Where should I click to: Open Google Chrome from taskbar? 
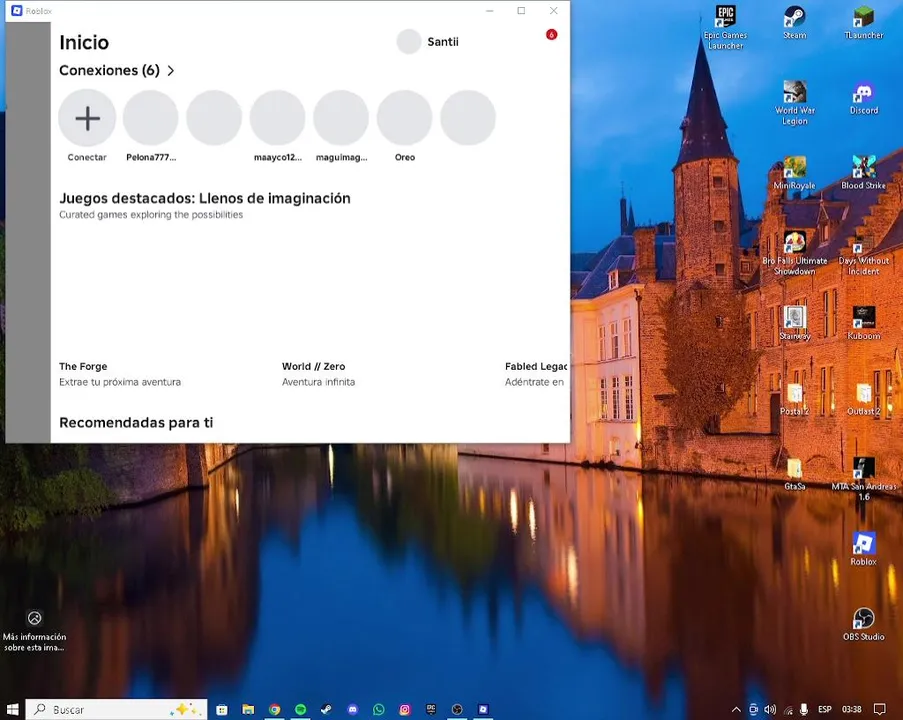[275, 709]
